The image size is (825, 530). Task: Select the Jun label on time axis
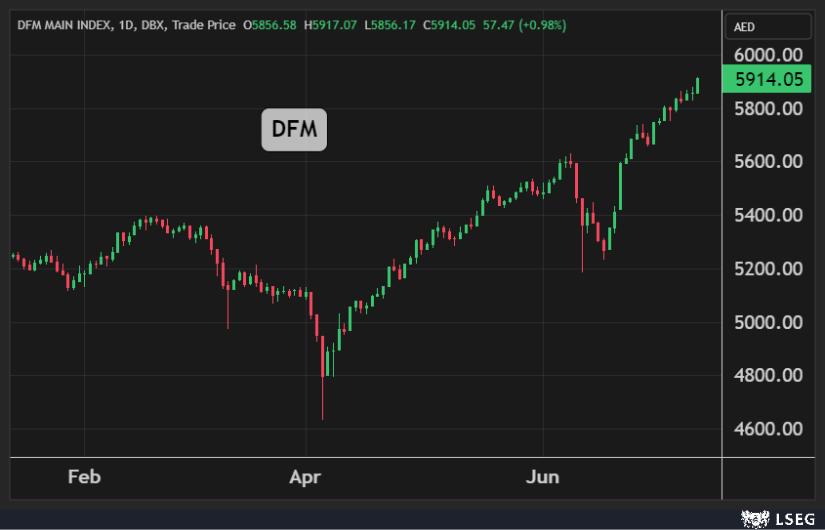point(543,477)
